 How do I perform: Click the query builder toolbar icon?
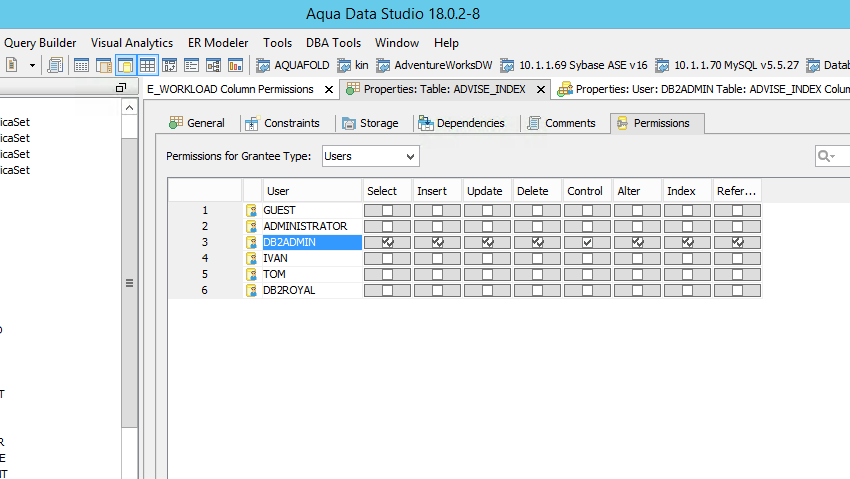[x=169, y=66]
